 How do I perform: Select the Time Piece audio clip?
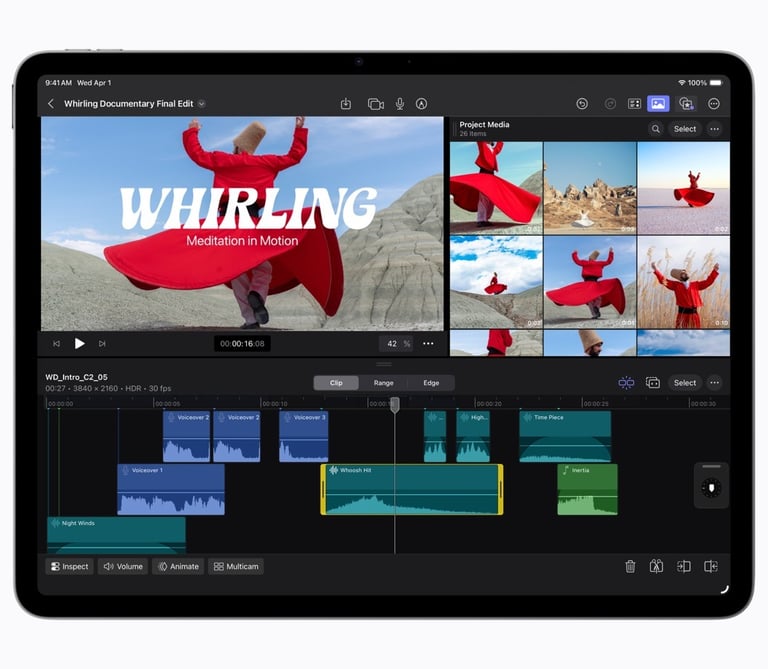pos(565,436)
